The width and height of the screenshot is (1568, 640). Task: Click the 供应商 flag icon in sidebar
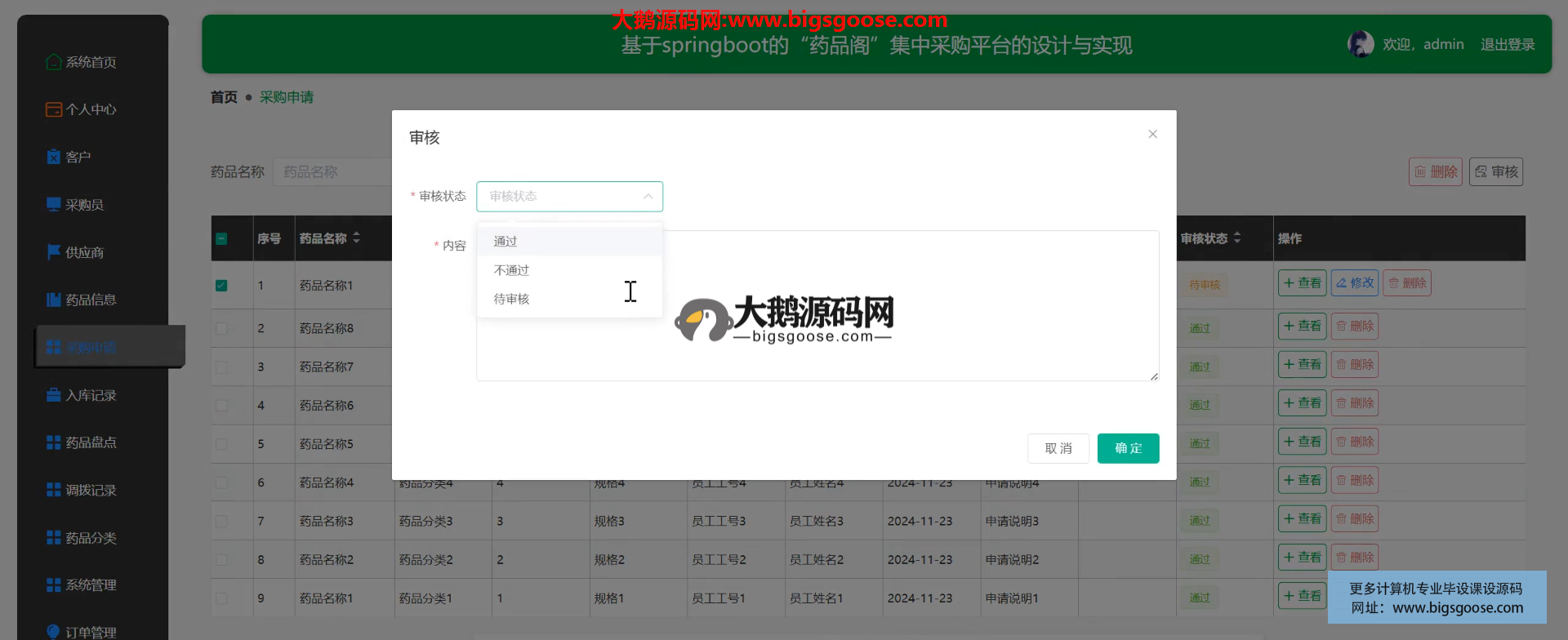(x=54, y=252)
